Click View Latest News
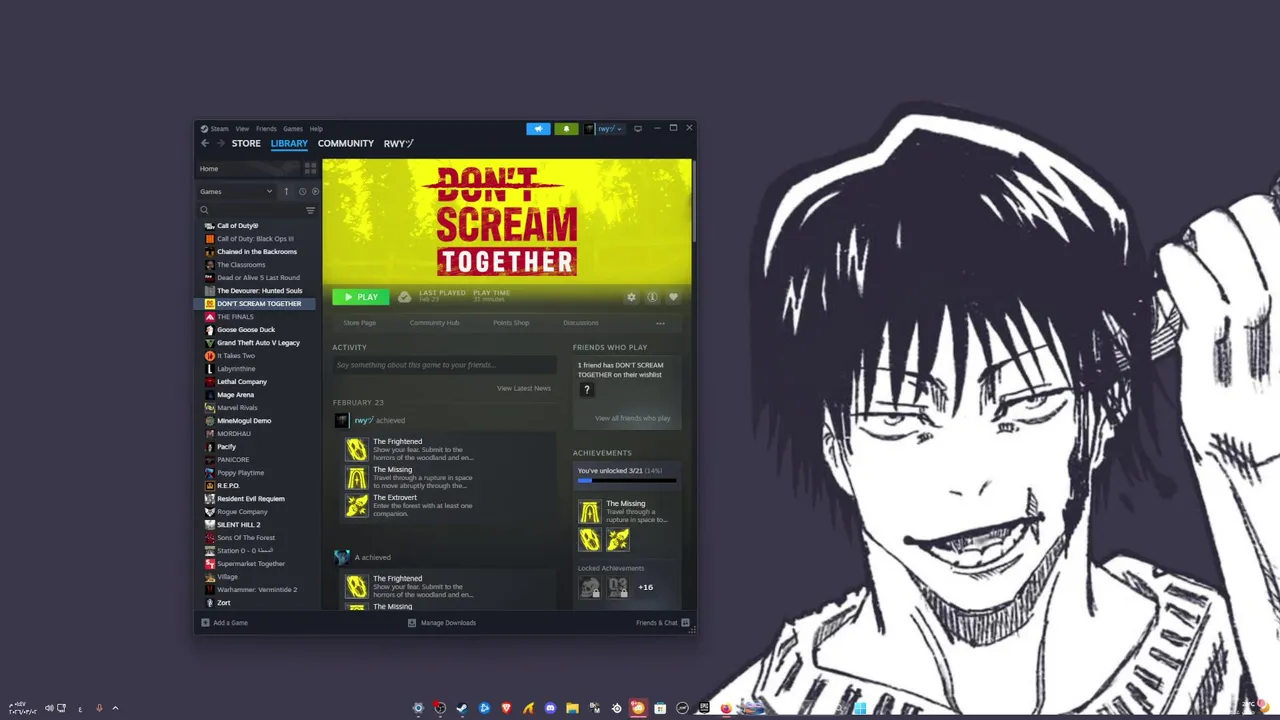The height and width of the screenshot is (720, 1280). 524,388
